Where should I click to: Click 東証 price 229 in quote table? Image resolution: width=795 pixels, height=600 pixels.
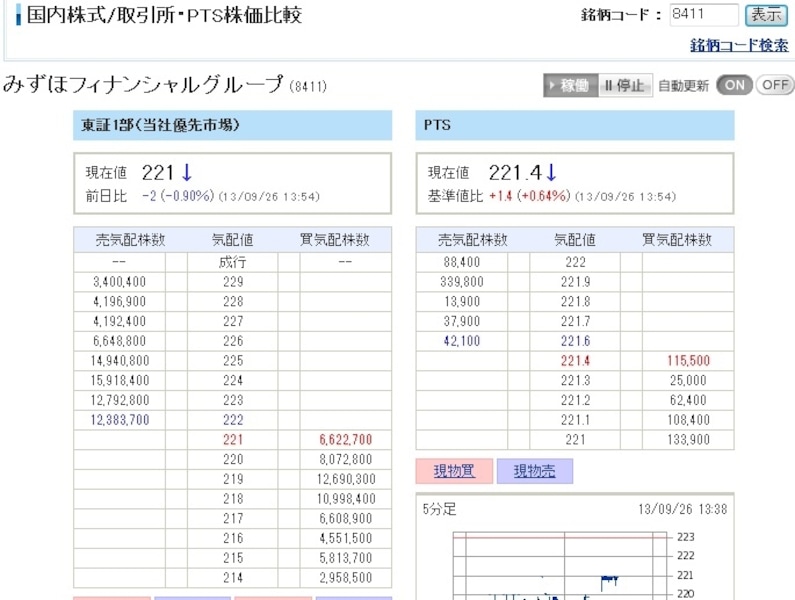point(233,282)
